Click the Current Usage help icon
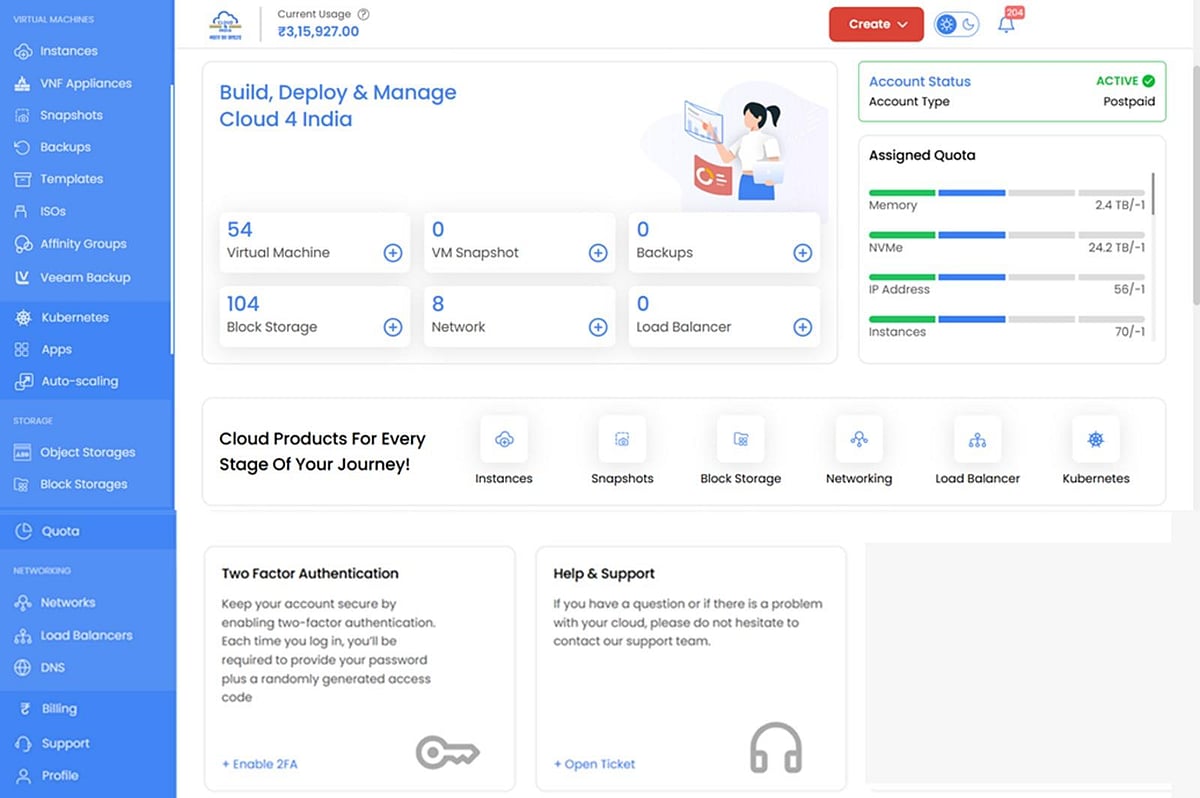 click(364, 14)
